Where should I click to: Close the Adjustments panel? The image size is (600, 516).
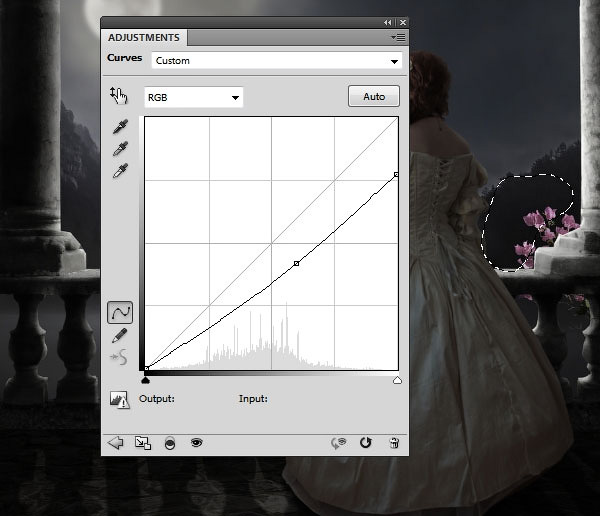(403, 23)
